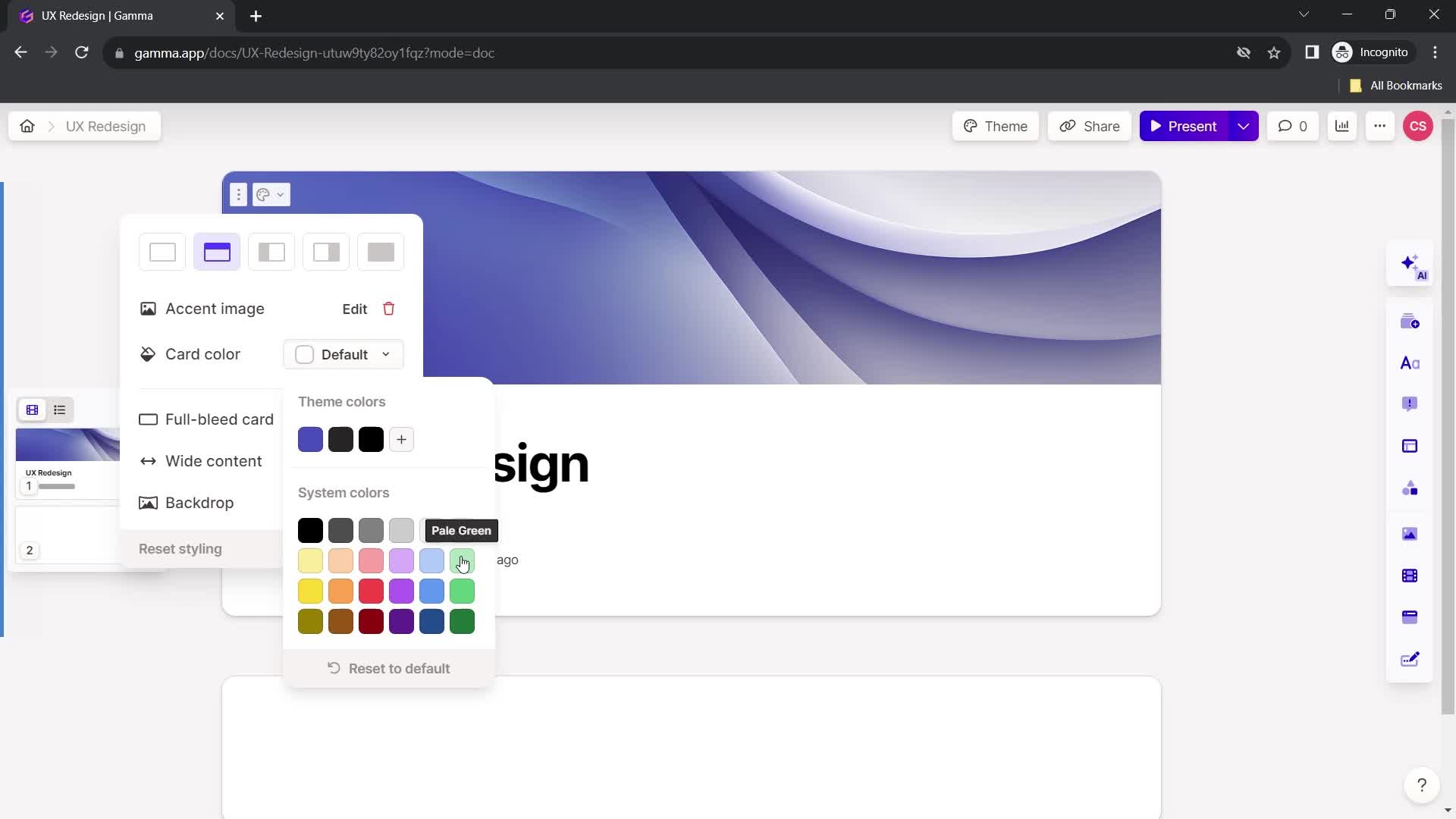Image resolution: width=1456 pixels, height=819 pixels.
Task: Open the Theme settings panel
Action: pos(999,127)
